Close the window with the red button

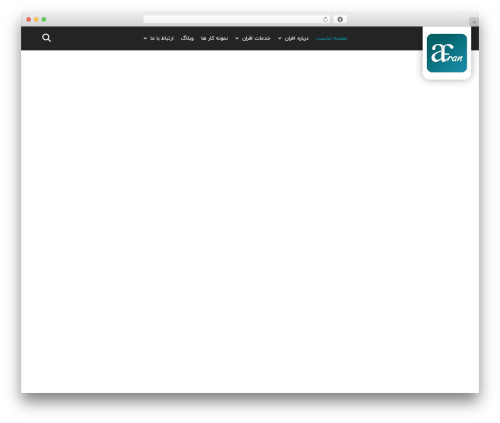pos(29,20)
